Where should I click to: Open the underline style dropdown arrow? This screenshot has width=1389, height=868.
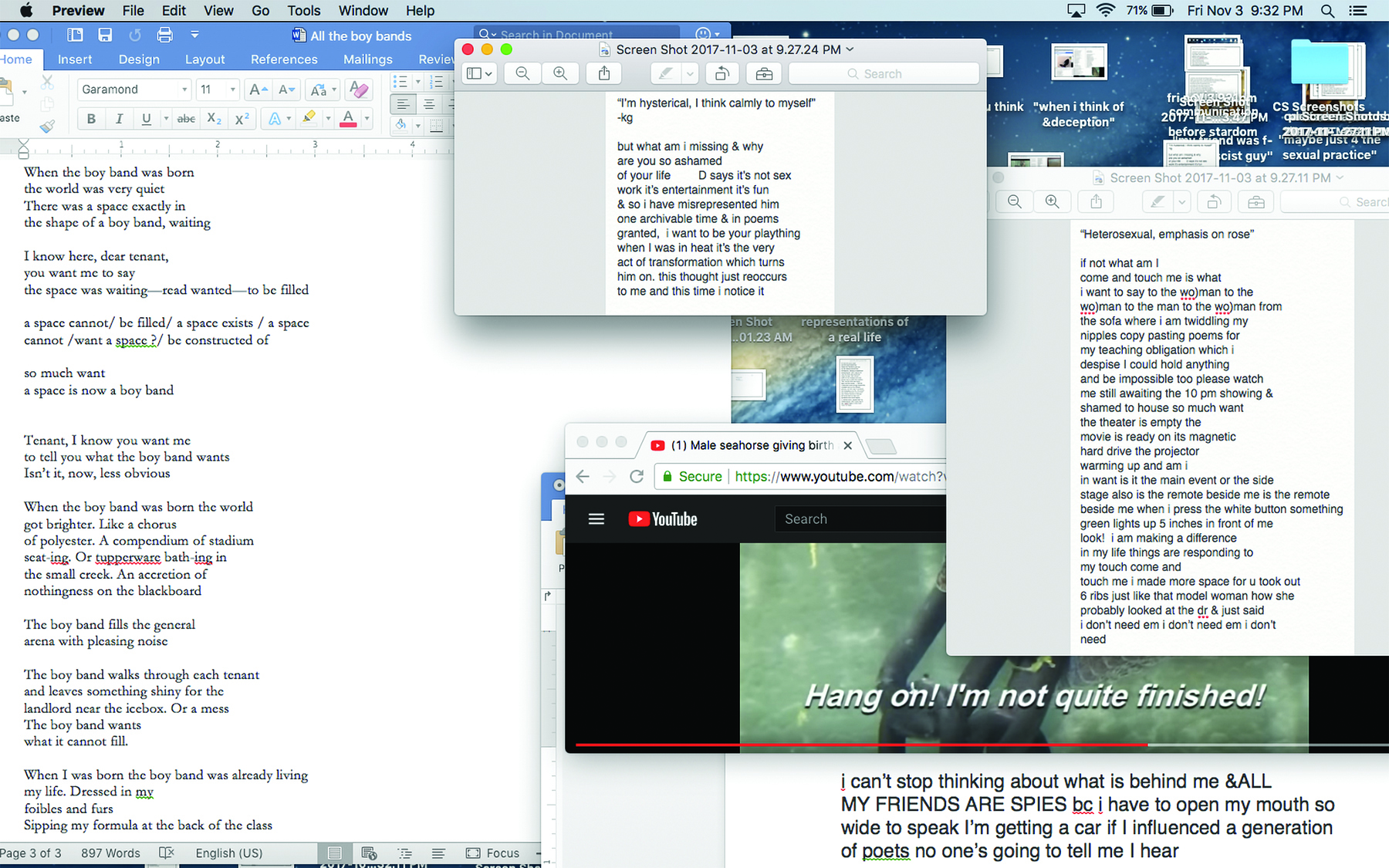point(166,119)
